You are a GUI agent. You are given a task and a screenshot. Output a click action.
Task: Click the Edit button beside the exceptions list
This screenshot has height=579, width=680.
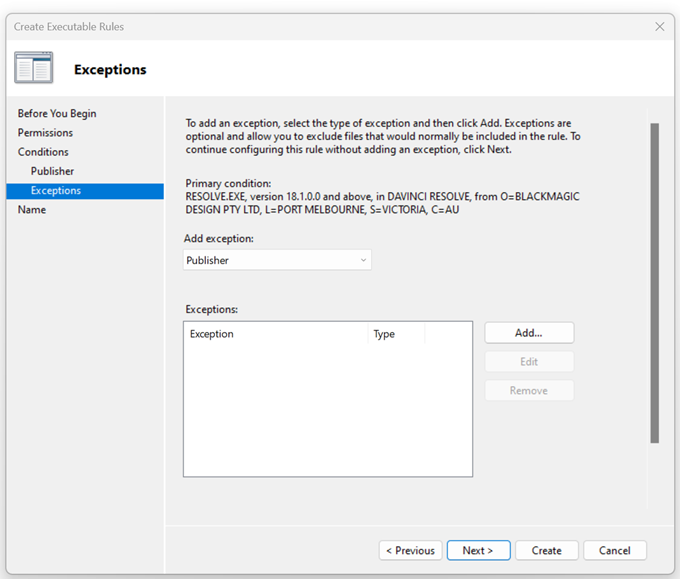coord(529,362)
